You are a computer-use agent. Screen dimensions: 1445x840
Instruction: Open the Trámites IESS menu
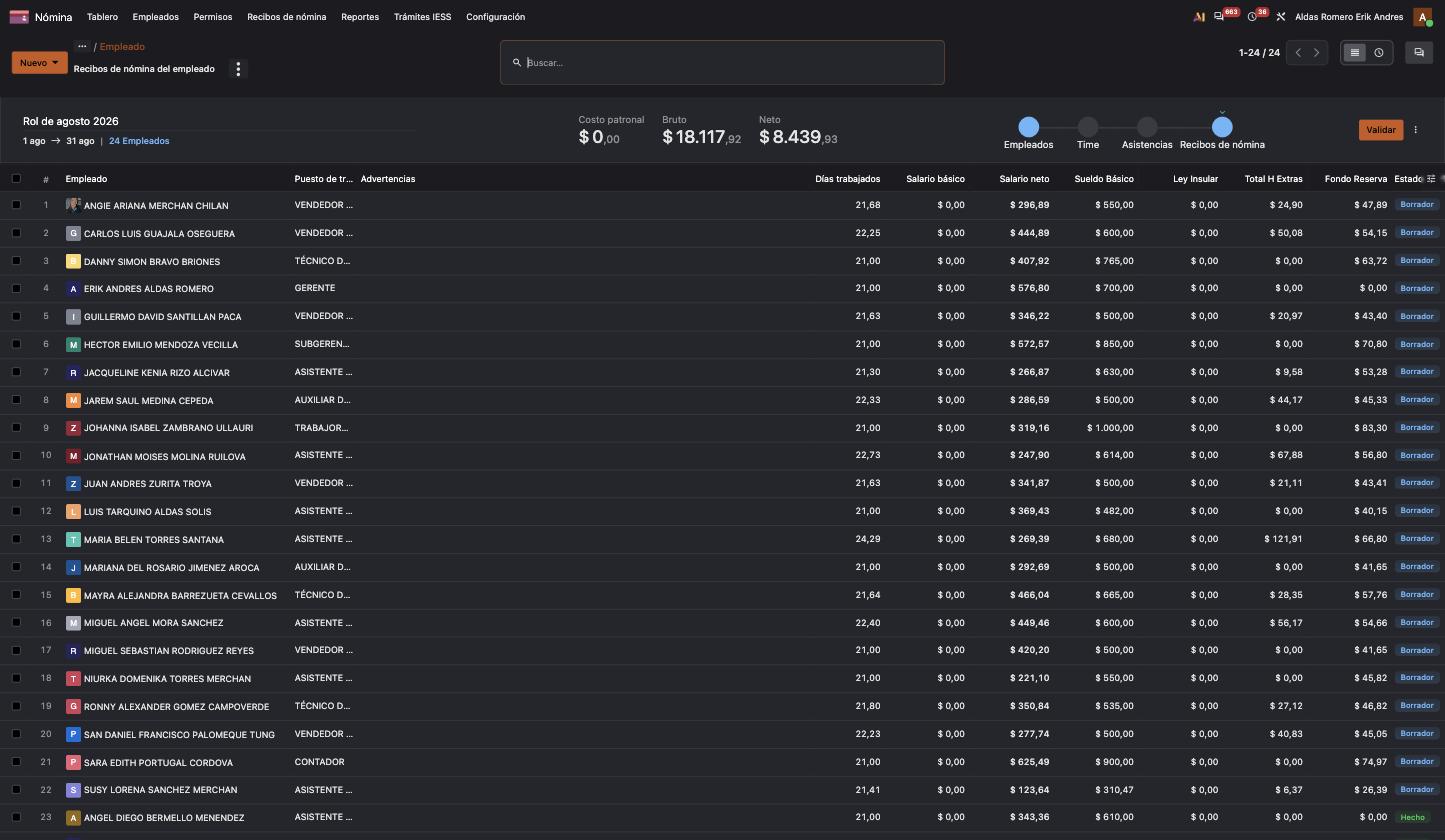422,17
